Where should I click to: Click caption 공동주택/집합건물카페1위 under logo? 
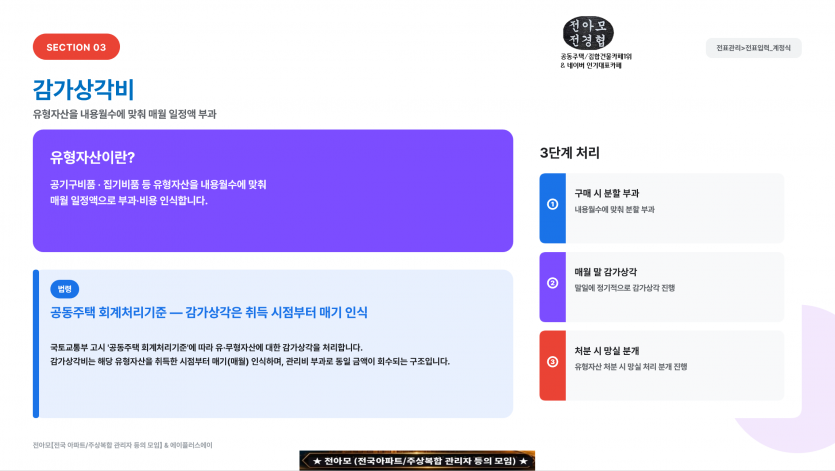click(596, 56)
